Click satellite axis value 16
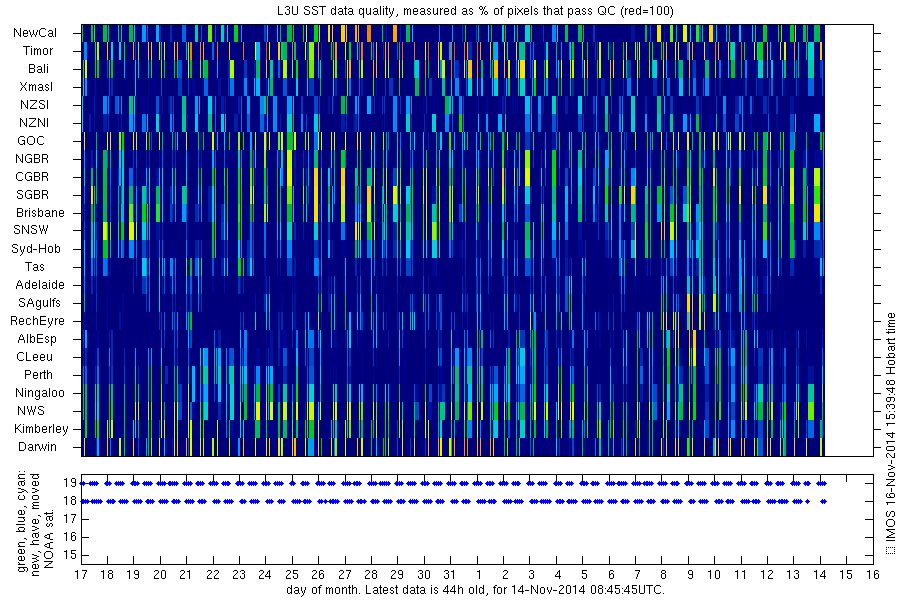Screen dimensions: 900x600 click(70, 537)
